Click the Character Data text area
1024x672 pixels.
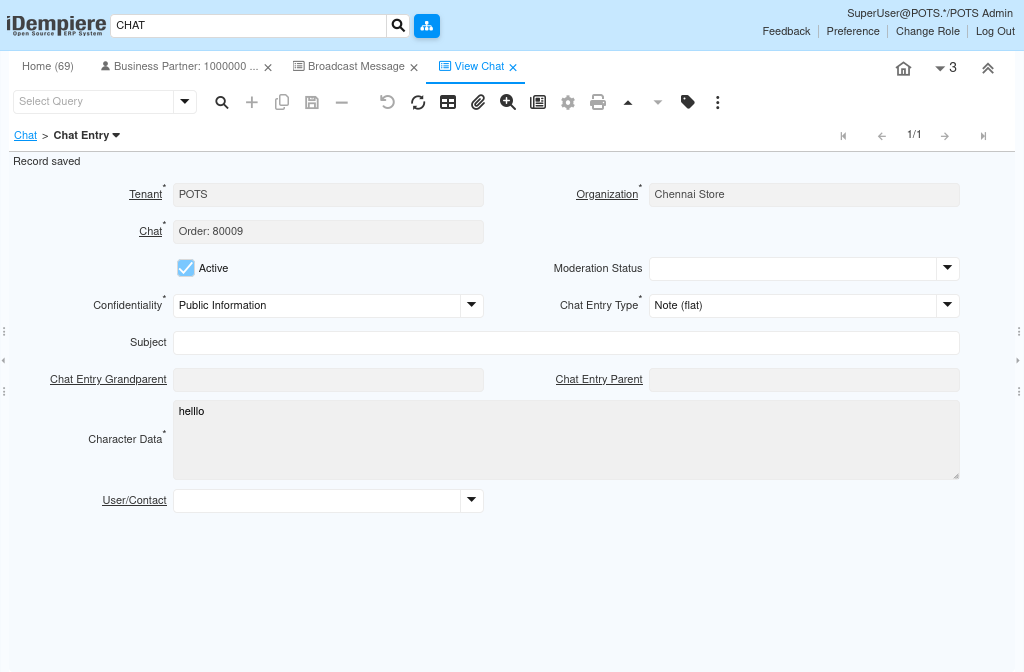point(566,440)
